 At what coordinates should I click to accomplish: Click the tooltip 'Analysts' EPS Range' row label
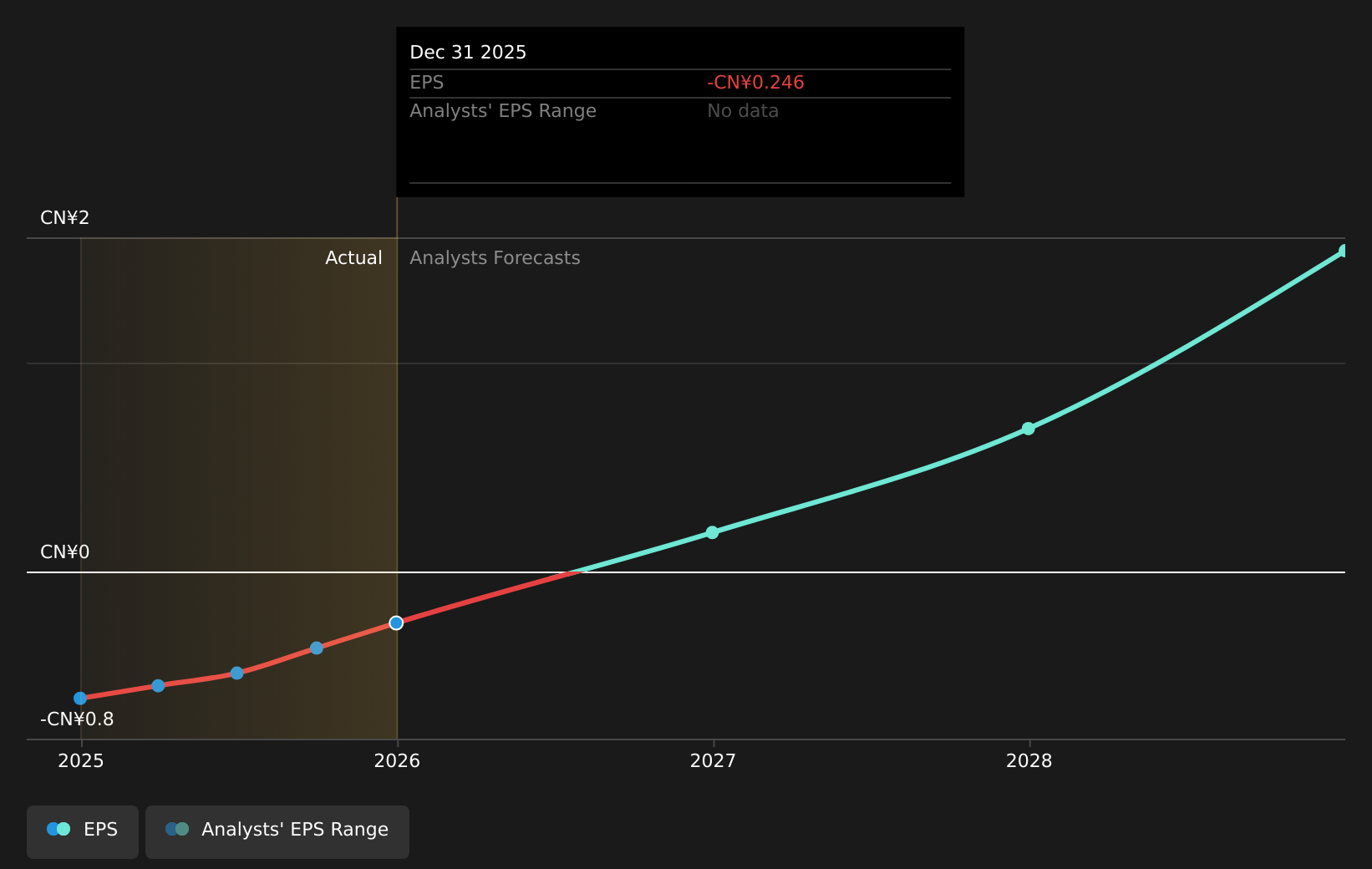click(503, 111)
